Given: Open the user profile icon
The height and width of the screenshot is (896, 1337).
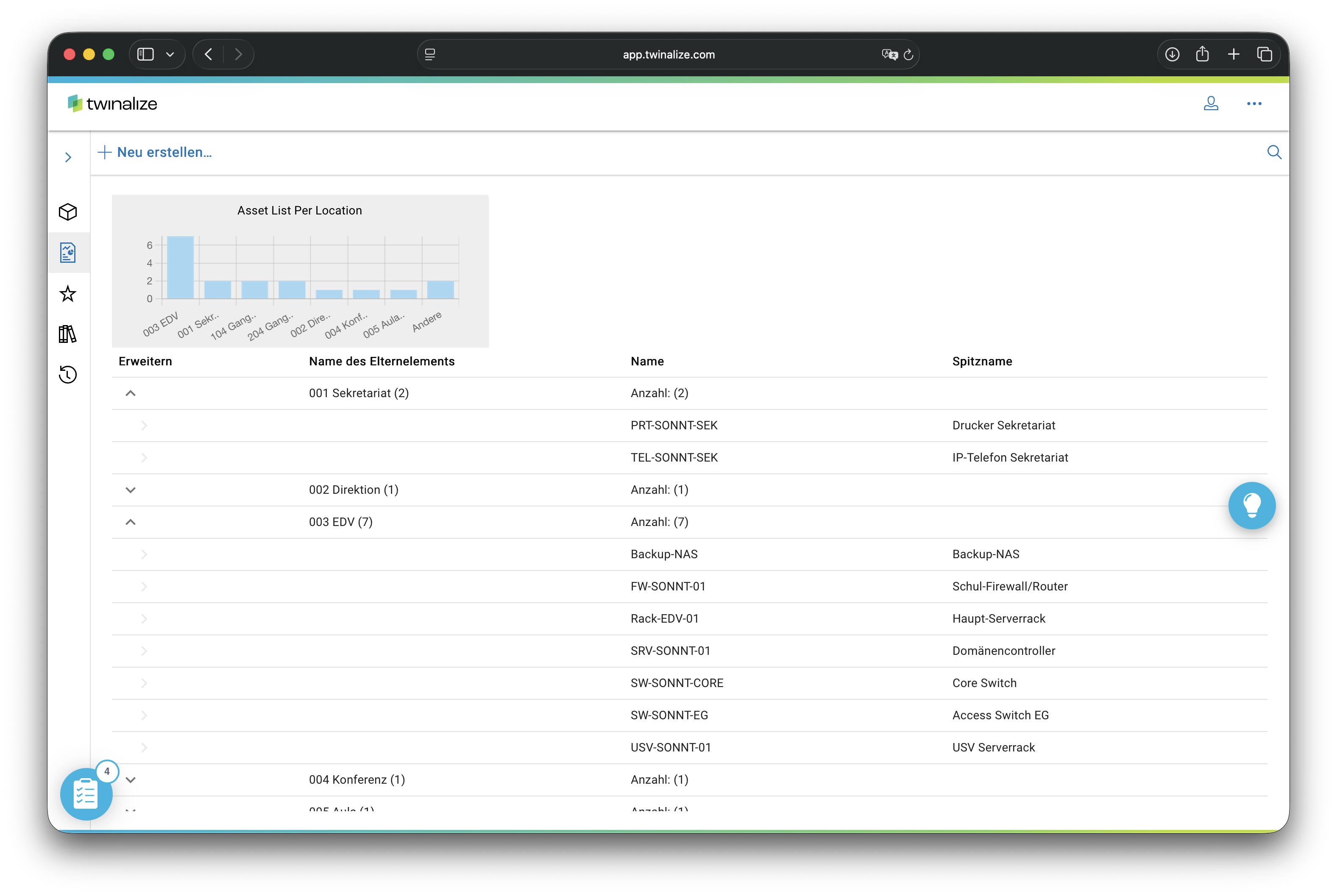Looking at the screenshot, I should click(1211, 103).
